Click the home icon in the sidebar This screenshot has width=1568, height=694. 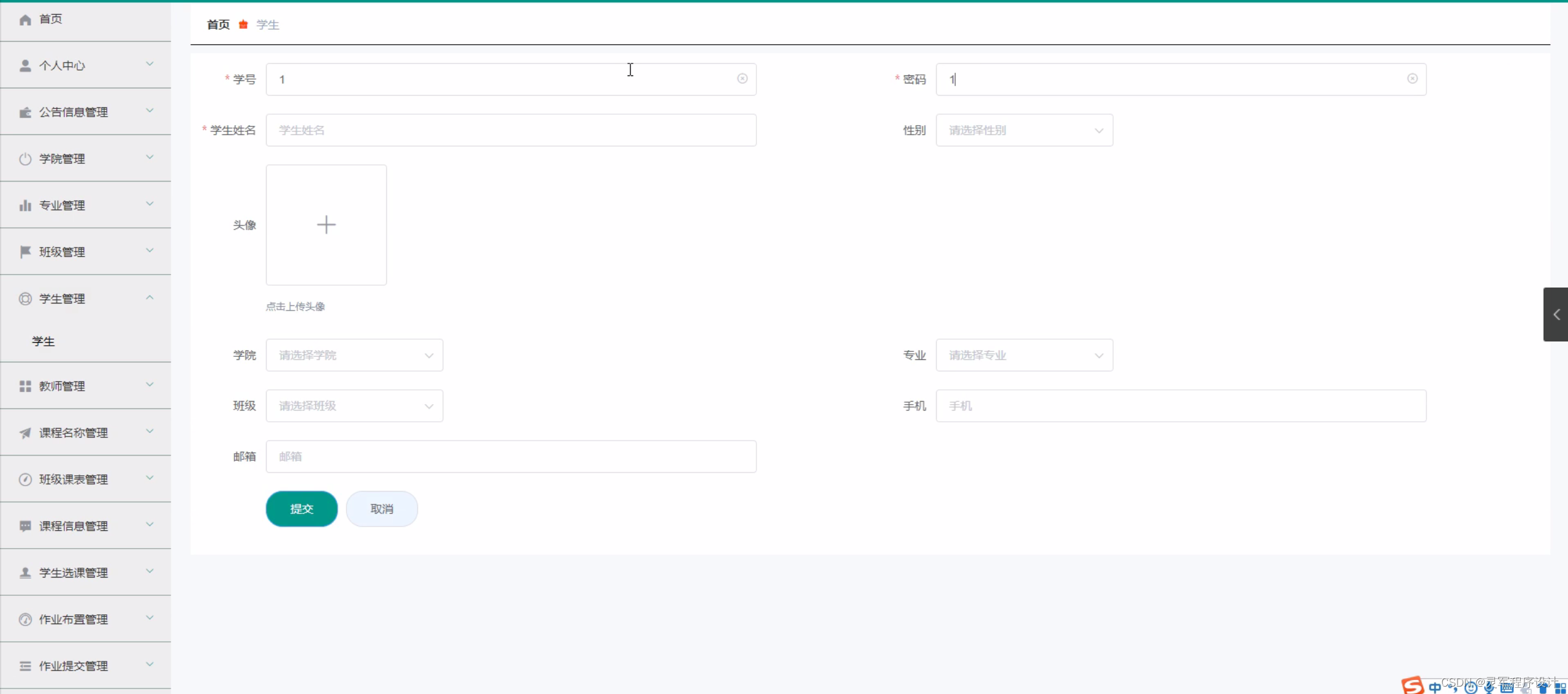[x=25, y=20]
